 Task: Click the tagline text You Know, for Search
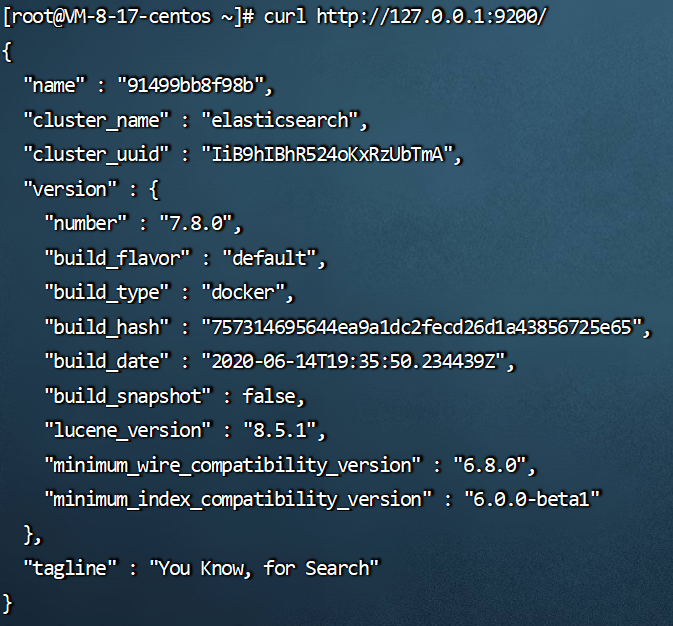264,568
